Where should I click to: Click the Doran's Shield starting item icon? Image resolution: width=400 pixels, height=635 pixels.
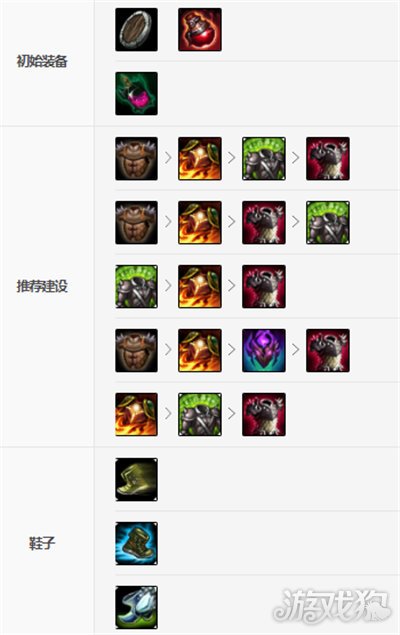136,30
